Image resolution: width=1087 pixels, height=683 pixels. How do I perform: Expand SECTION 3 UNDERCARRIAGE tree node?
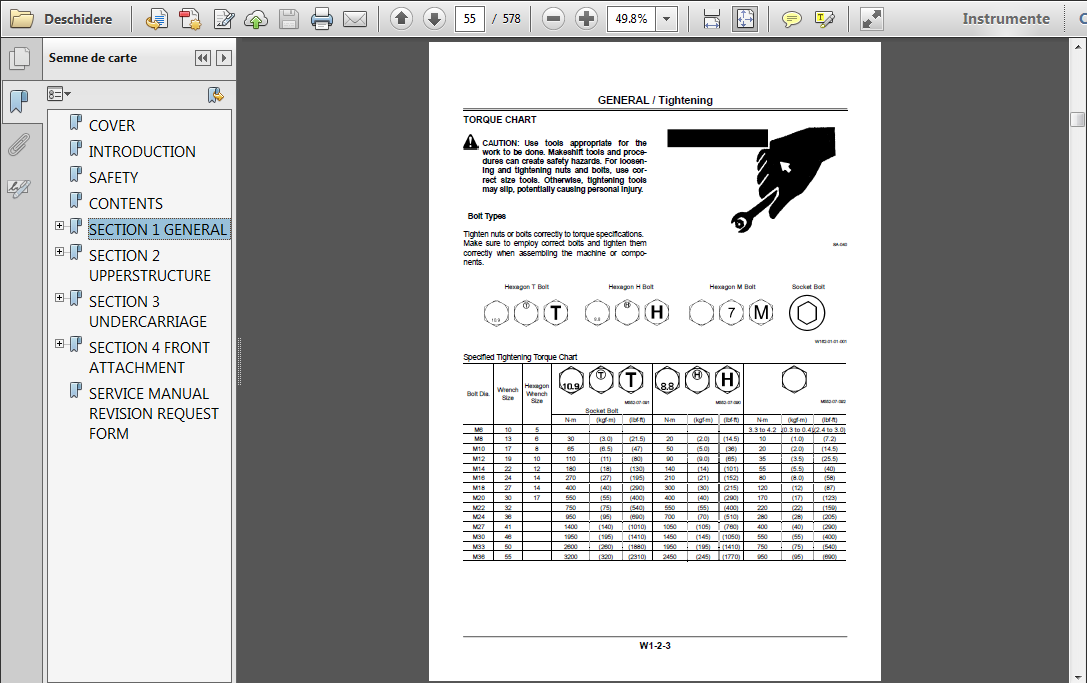(60, 297)
